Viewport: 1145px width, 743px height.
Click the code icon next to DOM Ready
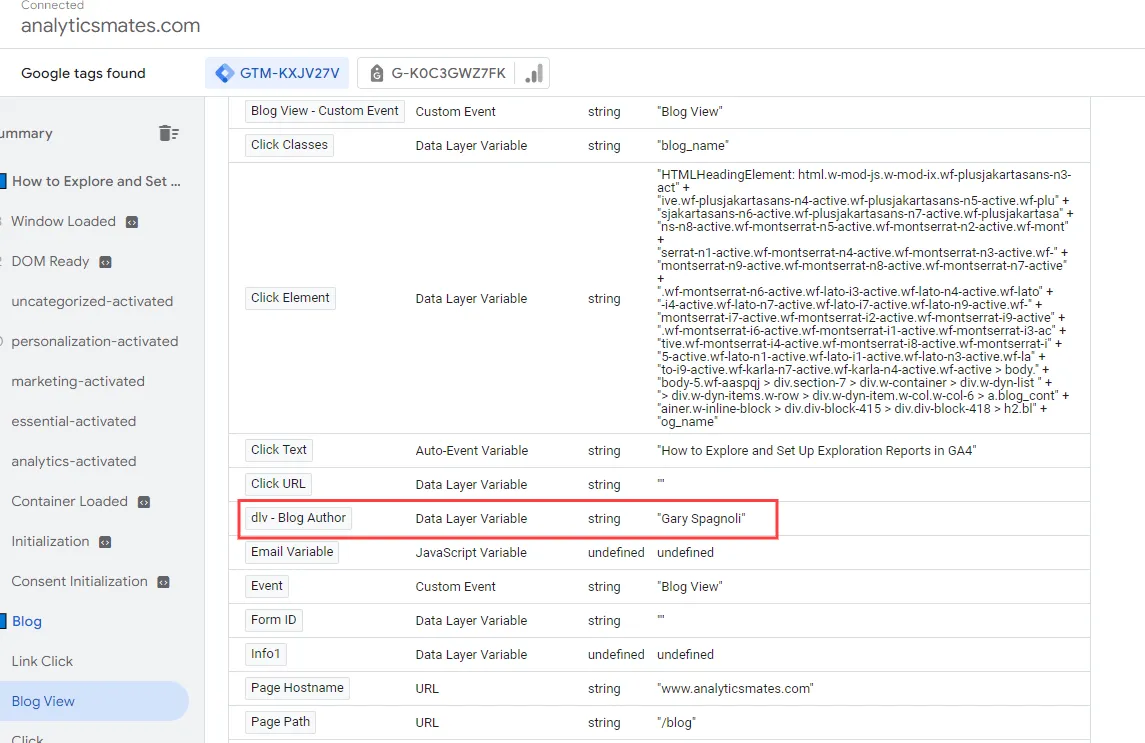click(x=105, y=262)
